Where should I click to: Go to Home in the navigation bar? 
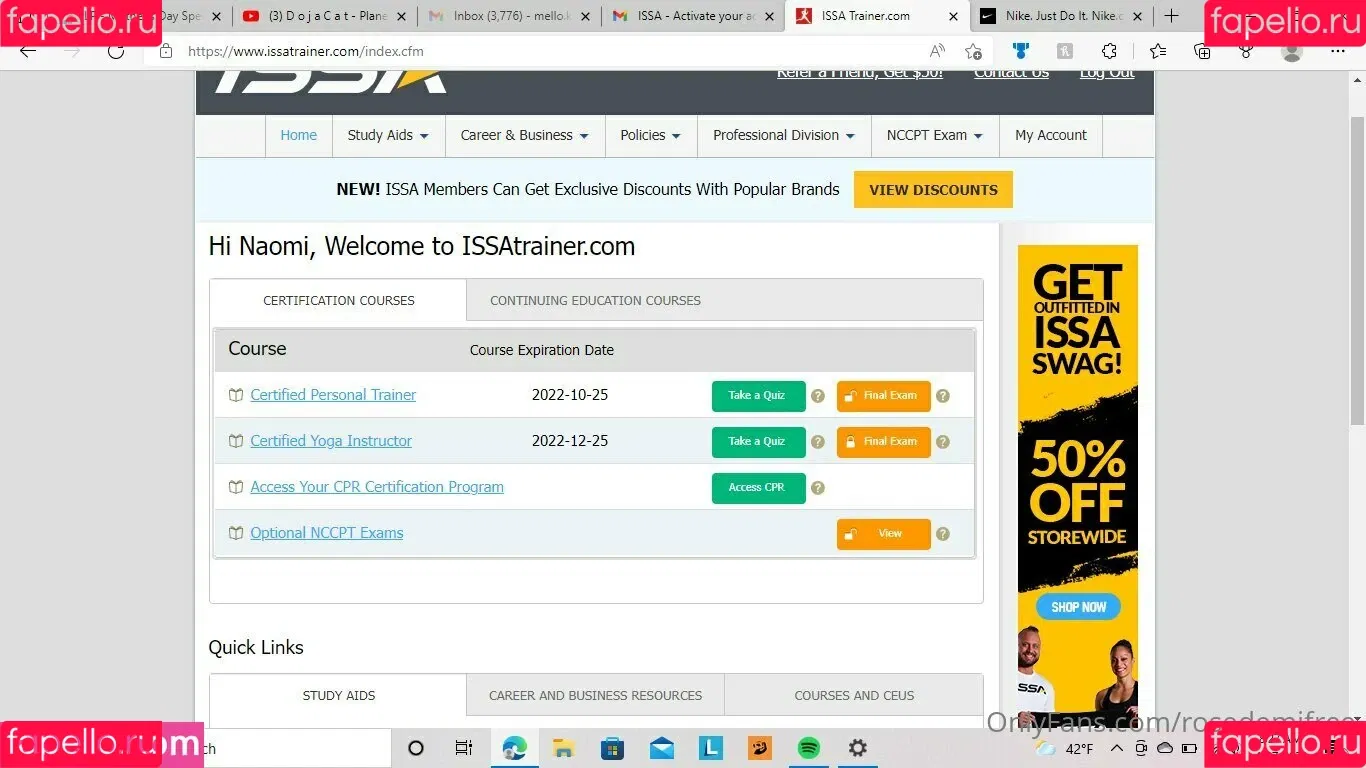point(298,135)
